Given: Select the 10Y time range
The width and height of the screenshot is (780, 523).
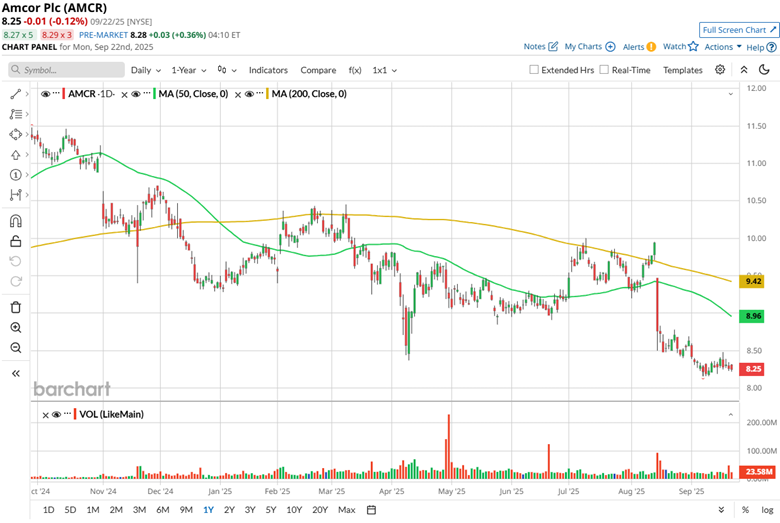Looking at the screenshot, I should click(294, 510).
